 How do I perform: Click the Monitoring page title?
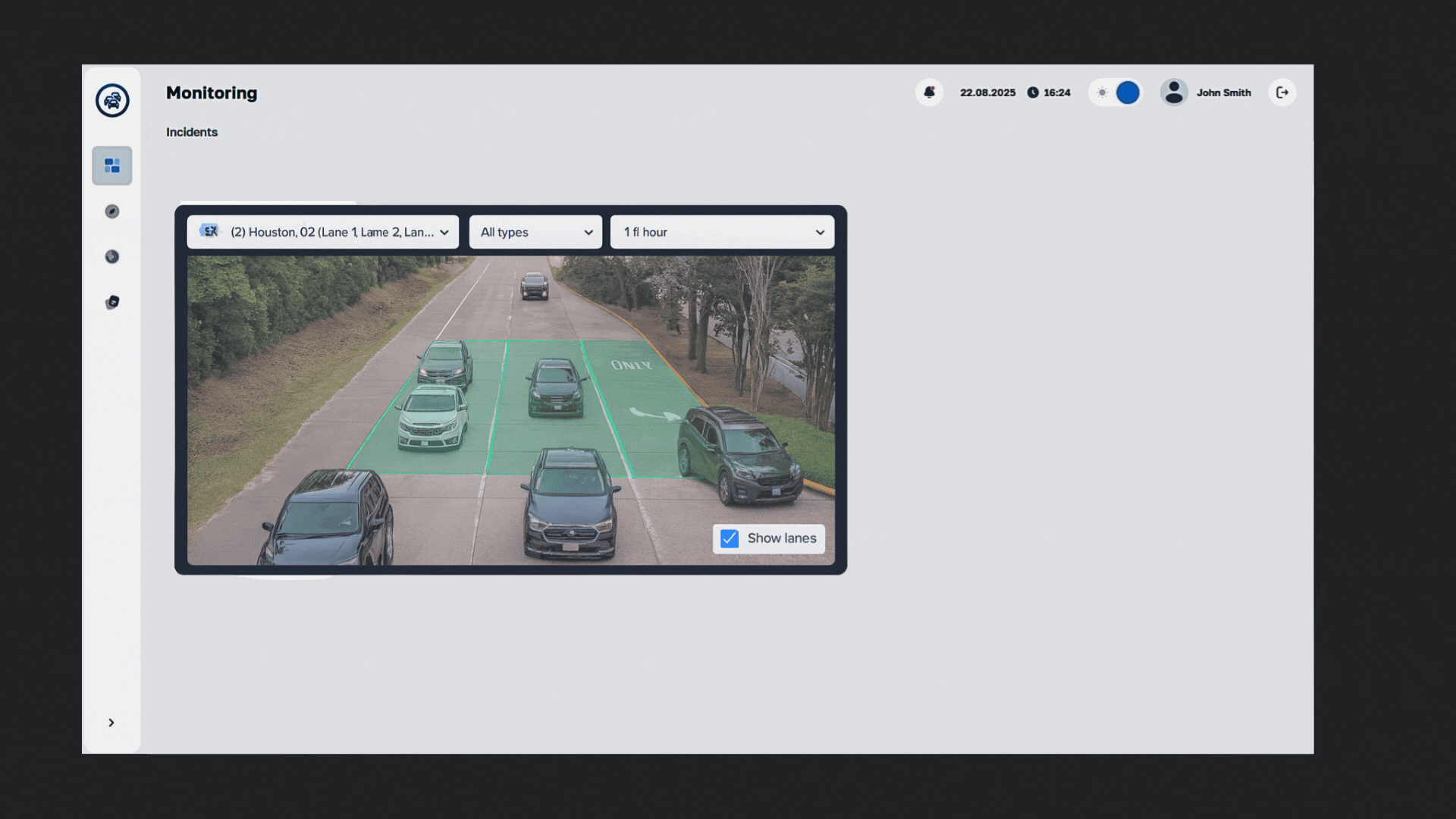coord(212,93)
